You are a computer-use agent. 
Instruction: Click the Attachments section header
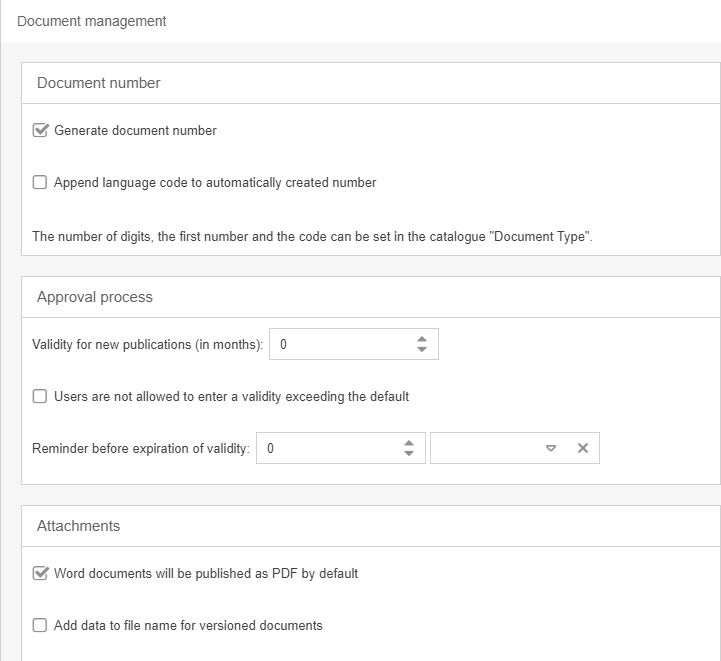click(78, 526)
